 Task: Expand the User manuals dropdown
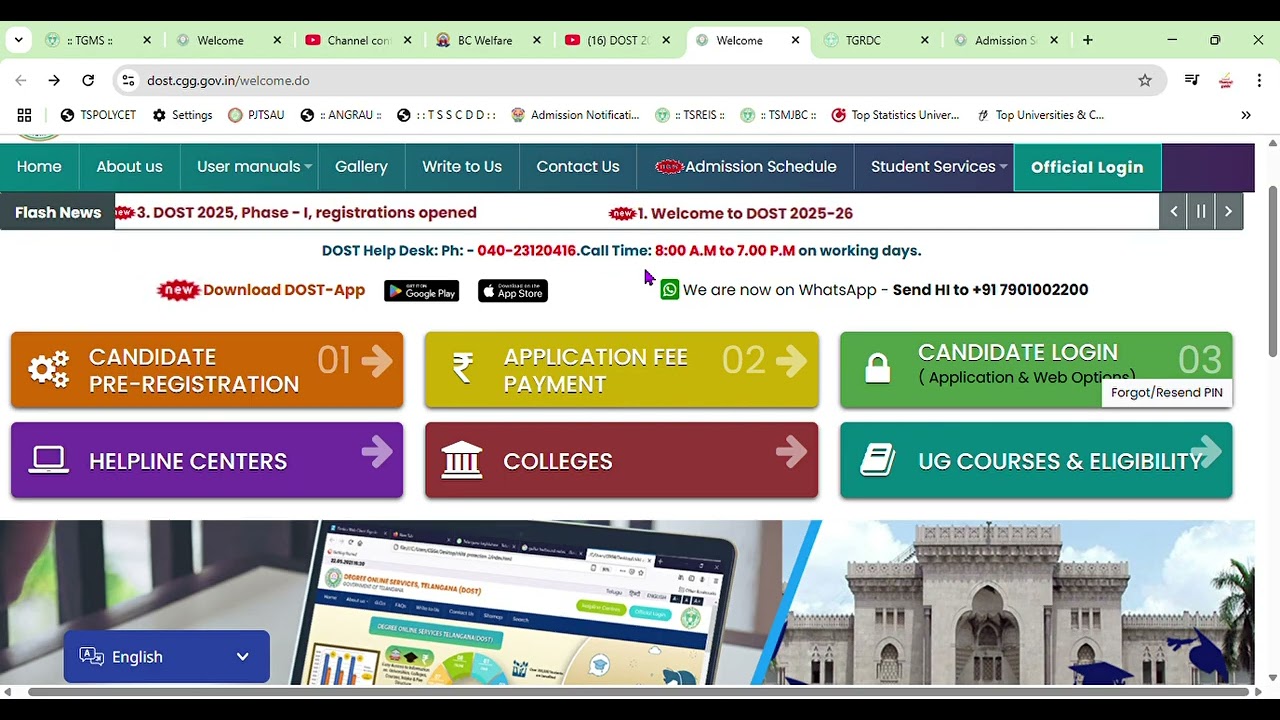point(249,167)
